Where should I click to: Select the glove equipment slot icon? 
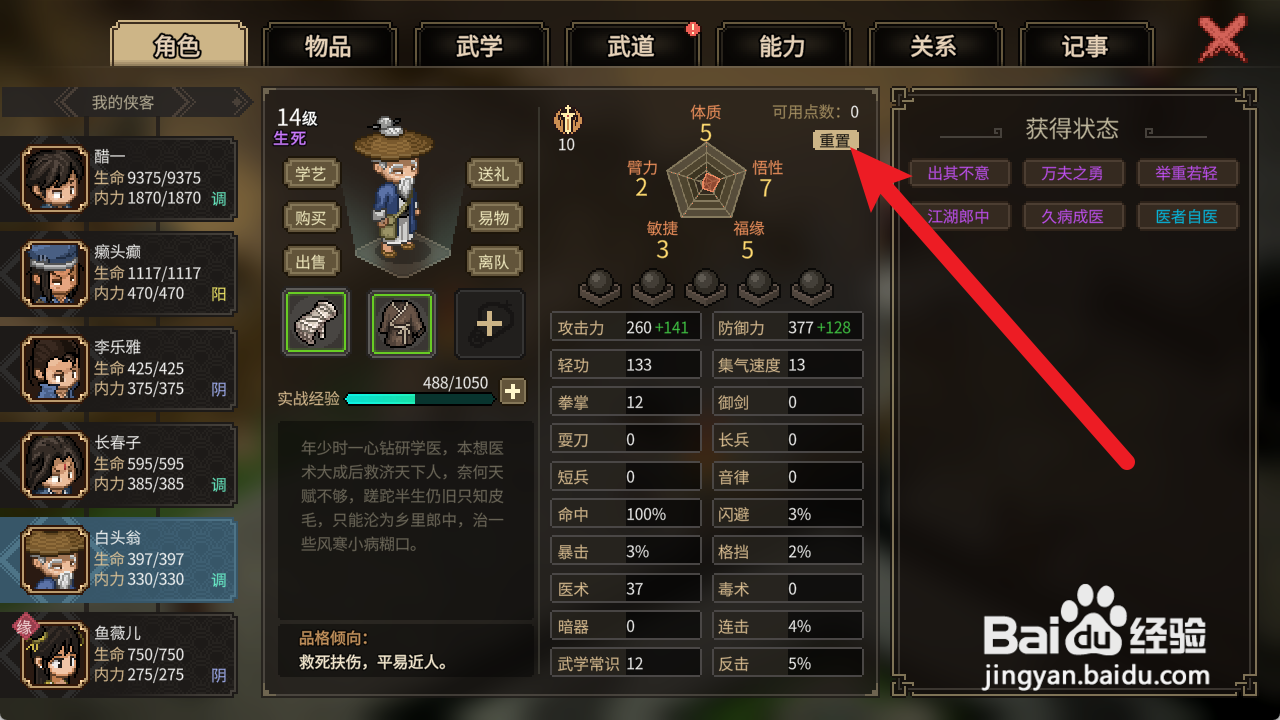tap(316, 323)
